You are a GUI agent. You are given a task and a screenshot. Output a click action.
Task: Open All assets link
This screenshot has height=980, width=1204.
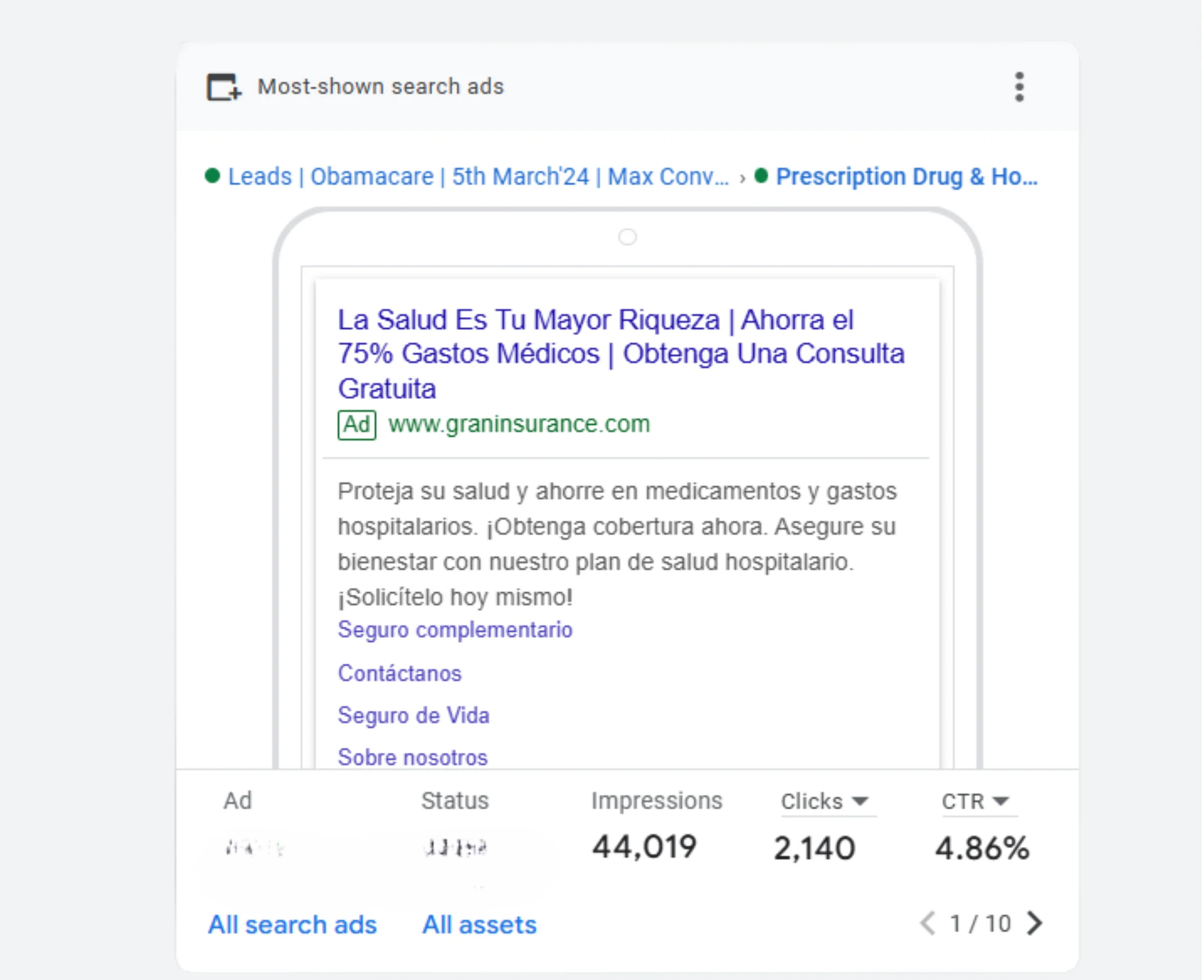point(479,925)
